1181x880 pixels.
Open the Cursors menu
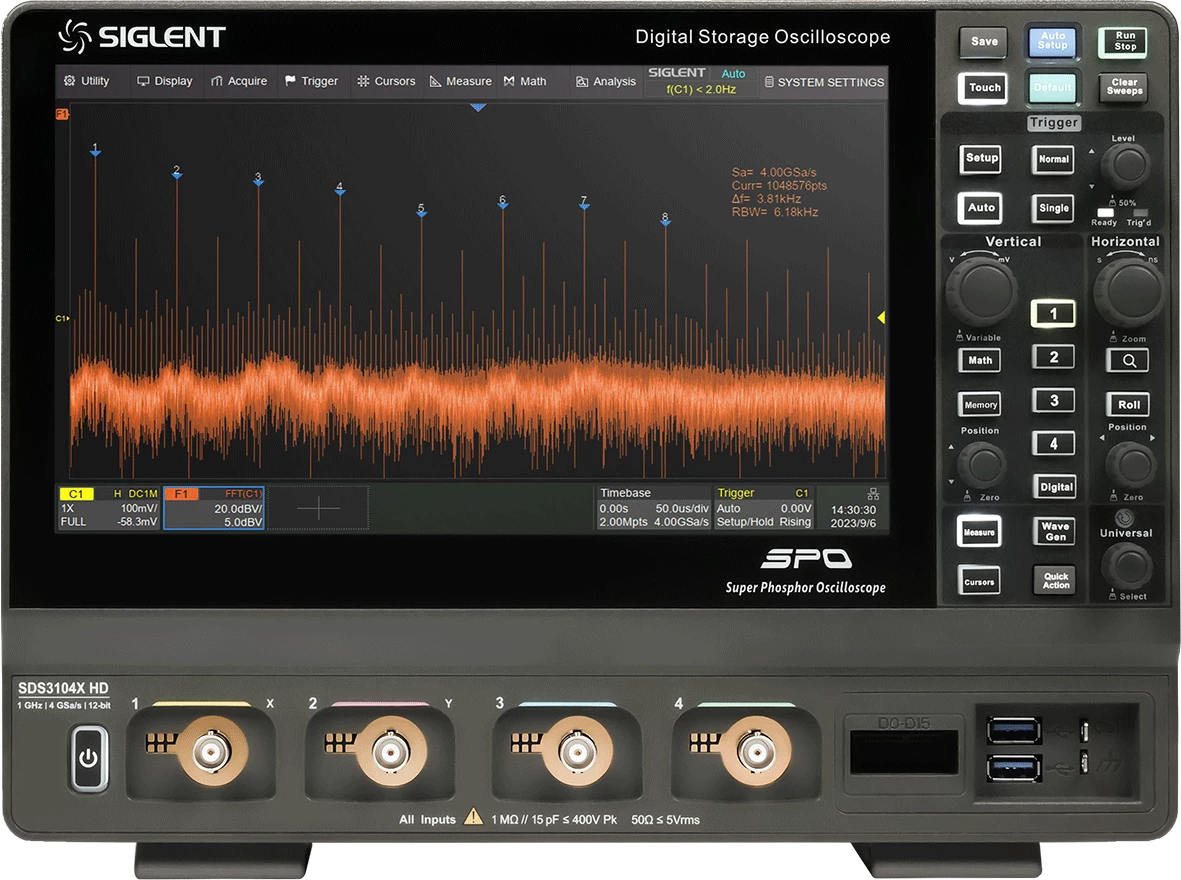tap(386, 81)
